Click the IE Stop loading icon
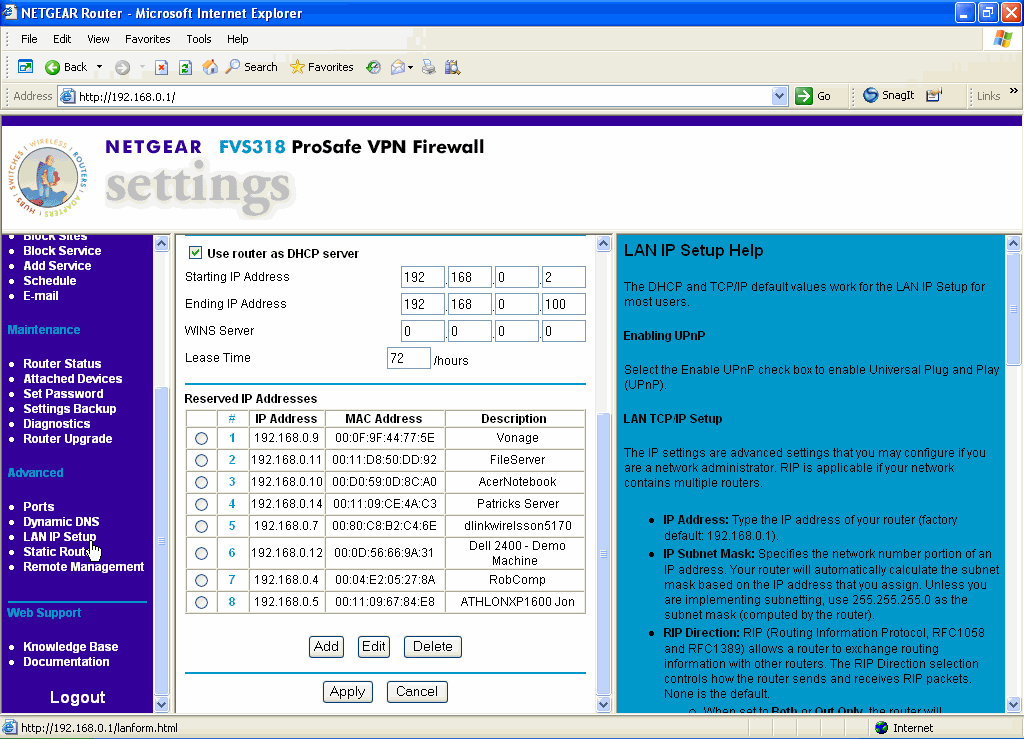The width and height of the screenshot is (1024, 739). 161,67
